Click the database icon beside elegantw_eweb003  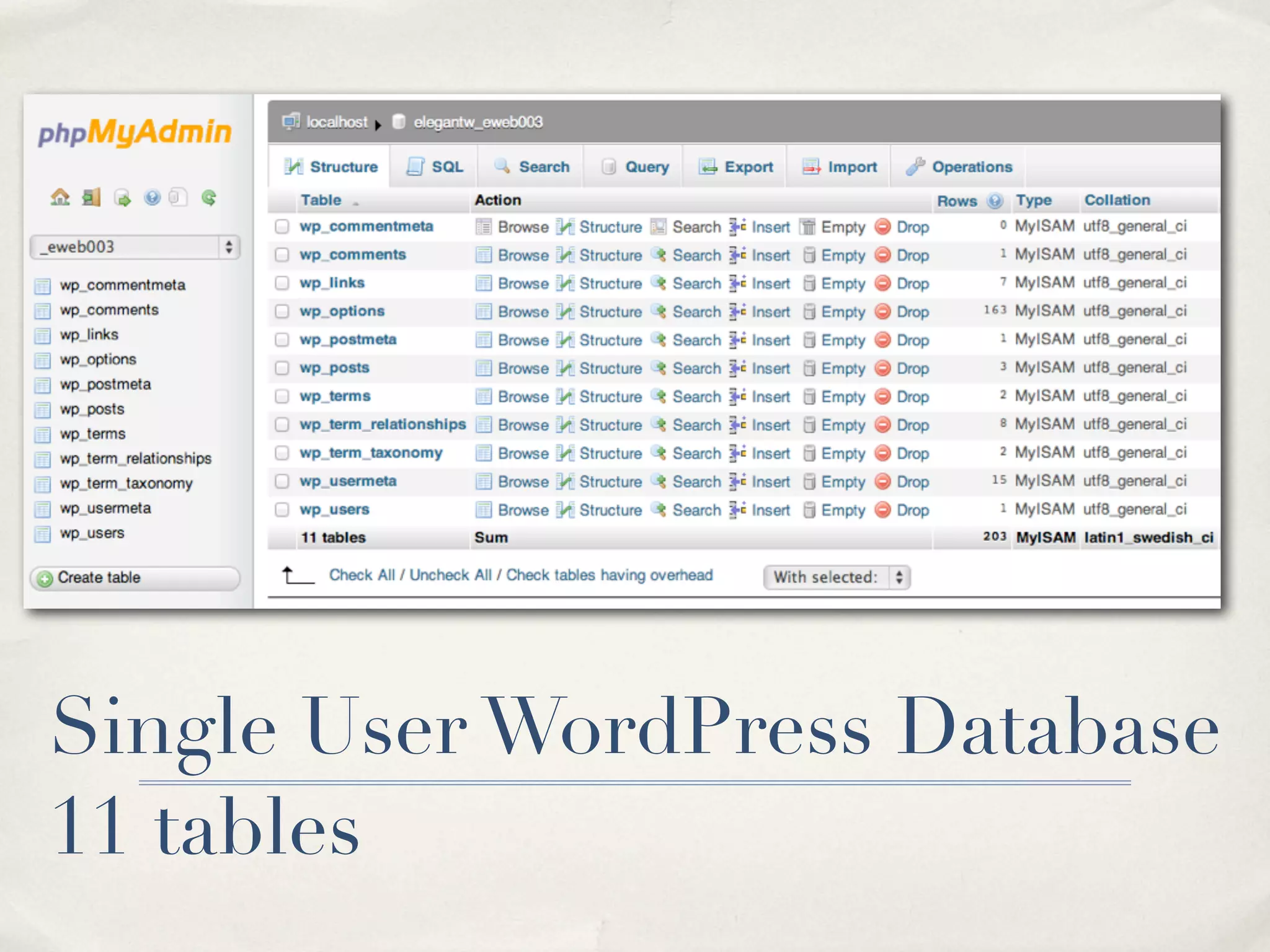coord(399,121)
